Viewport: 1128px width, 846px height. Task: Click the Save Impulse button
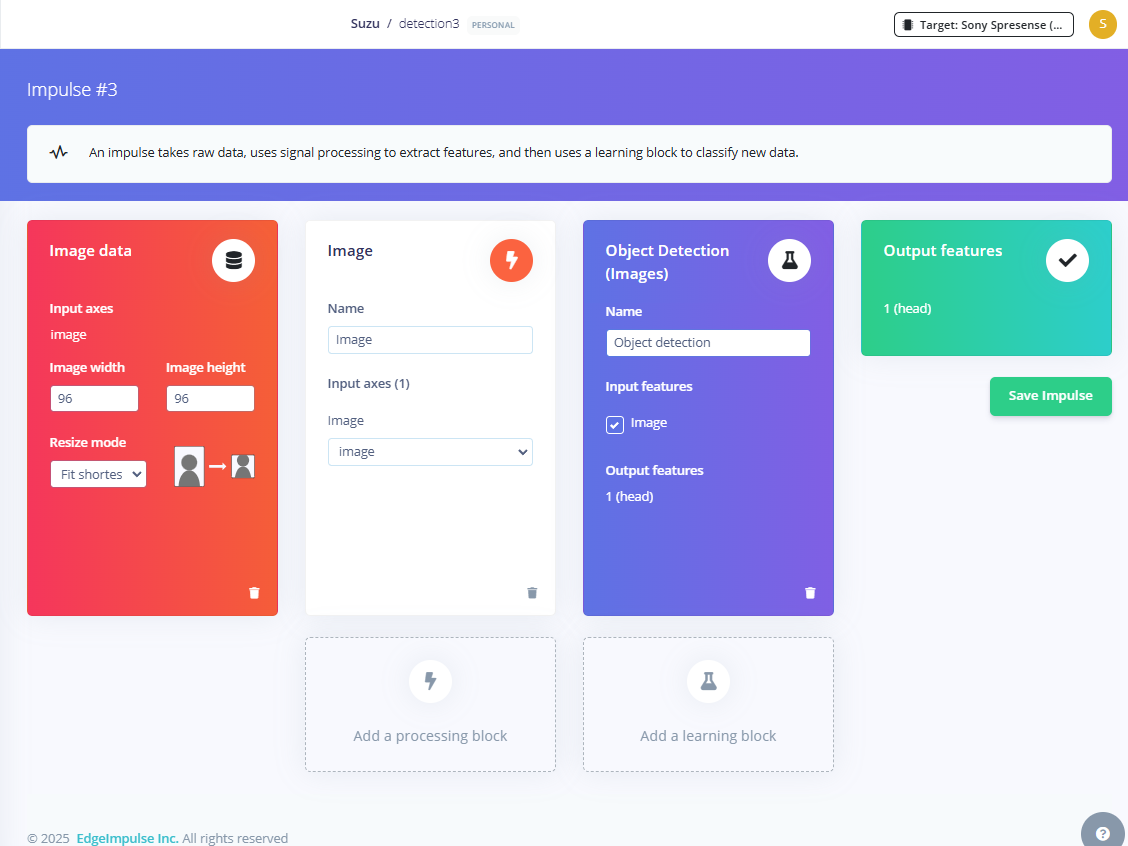(1050, 396)
